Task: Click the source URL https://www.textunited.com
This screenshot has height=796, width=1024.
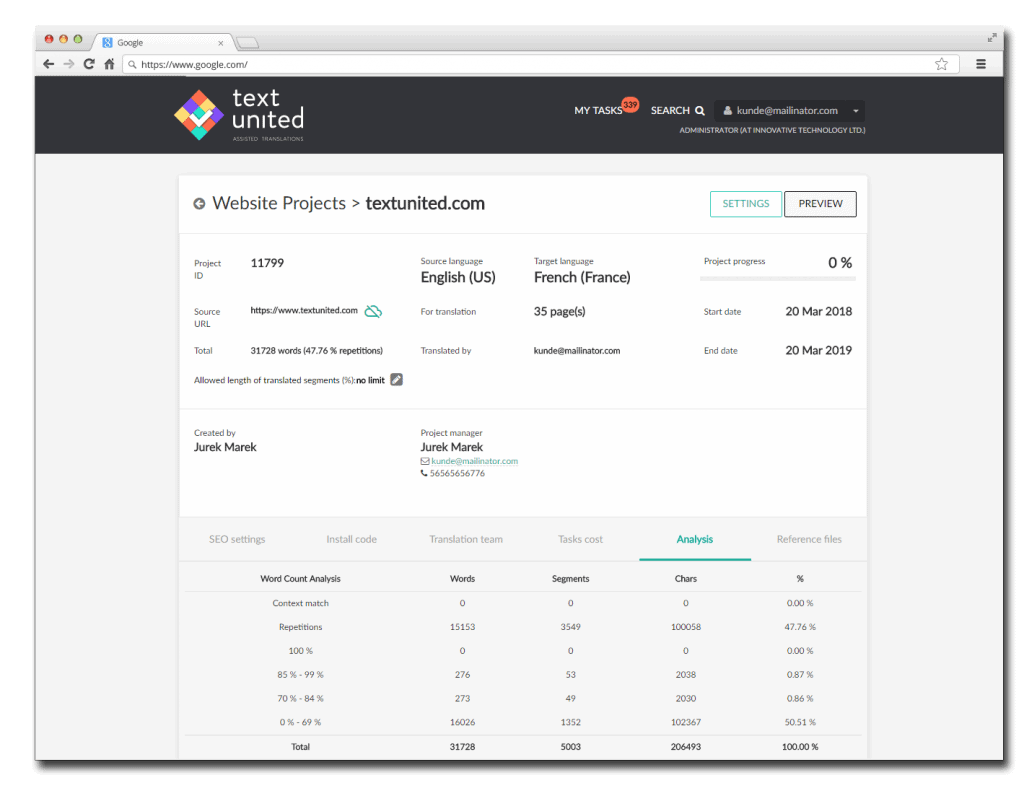Action: pos(304,310)
